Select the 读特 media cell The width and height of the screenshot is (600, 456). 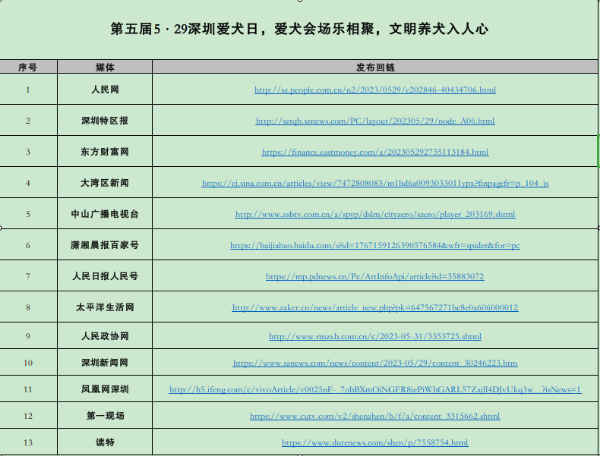pos(105,442)
